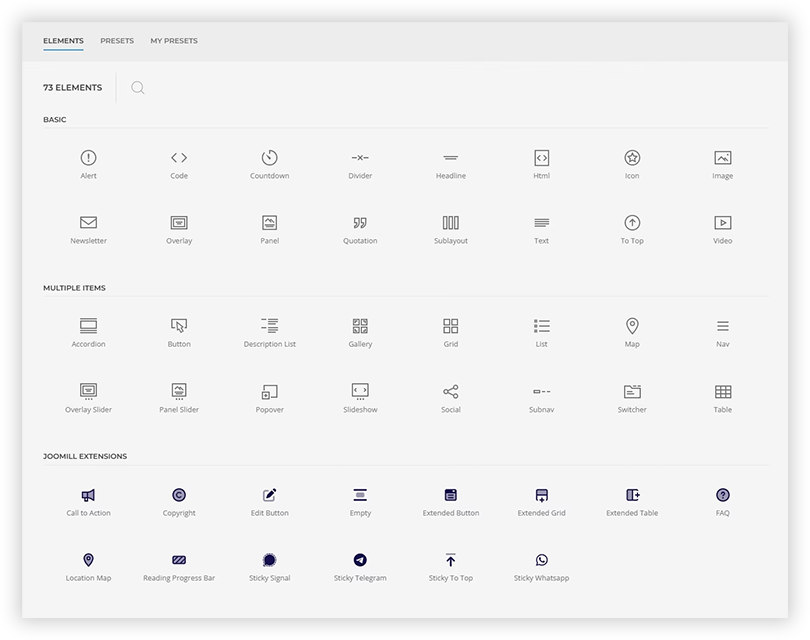Switch to the Elements tab
Image resolution: width=810 pixels, height=640 pixels.
(x=63, y=41)
